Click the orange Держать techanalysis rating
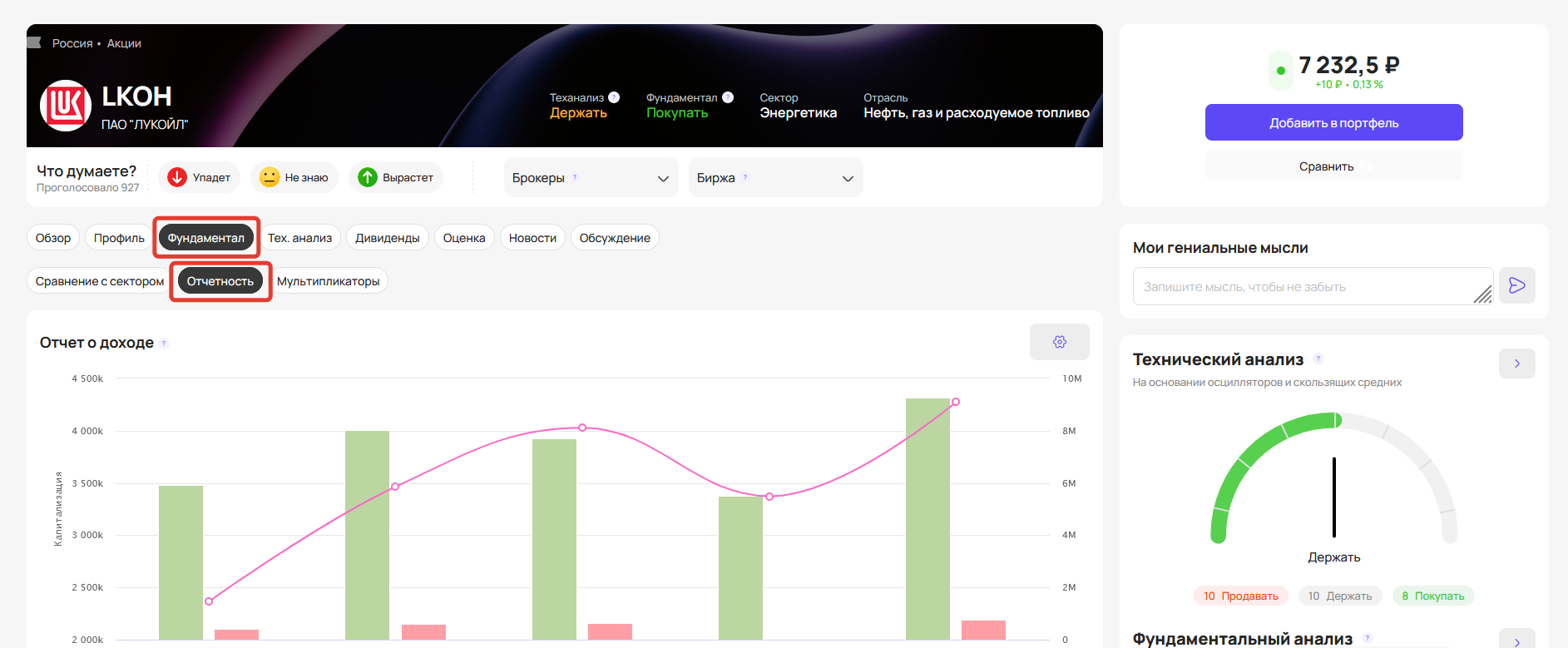Viewport: 1568px width, 648px height. [x=578, y=113]
